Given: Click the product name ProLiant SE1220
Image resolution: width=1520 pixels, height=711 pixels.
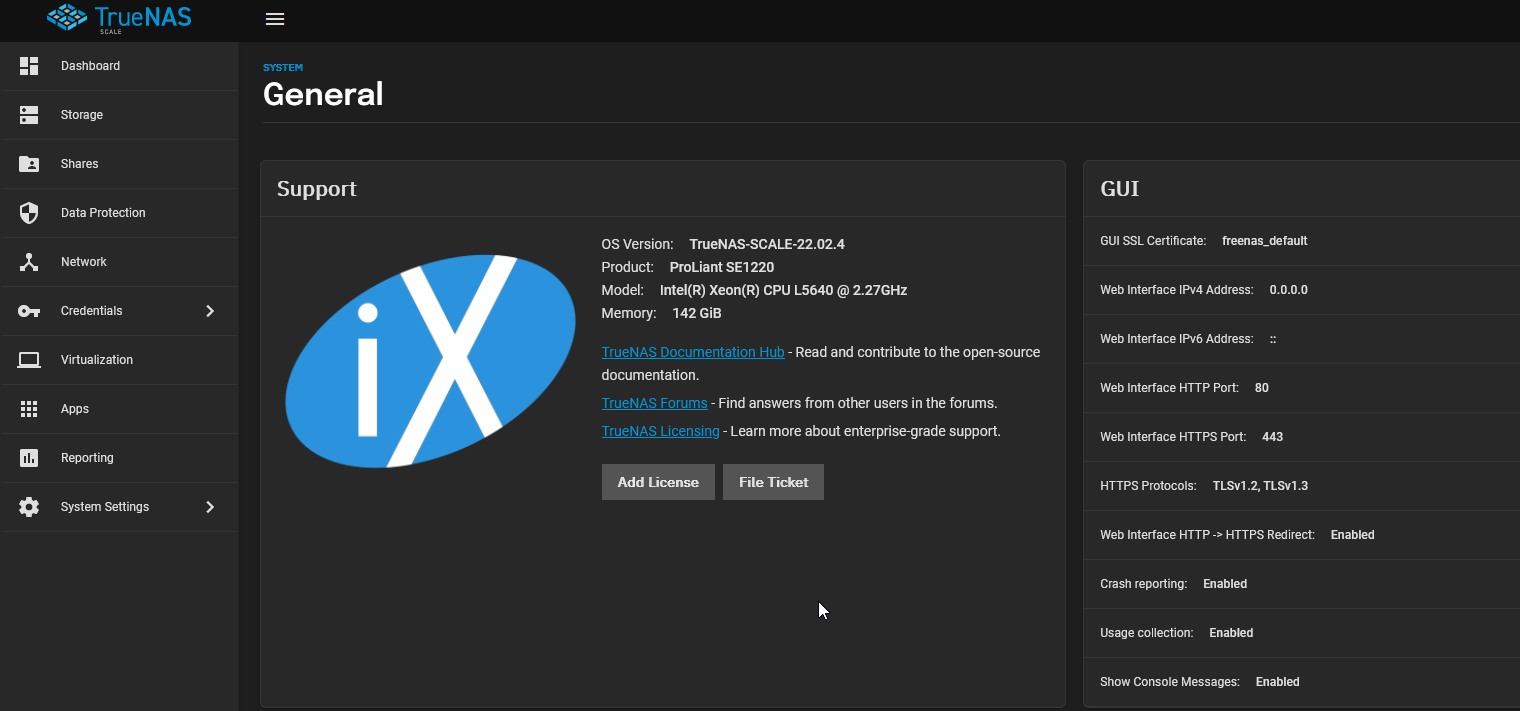Looking at the screenshot, I should (x=722, y=267).
